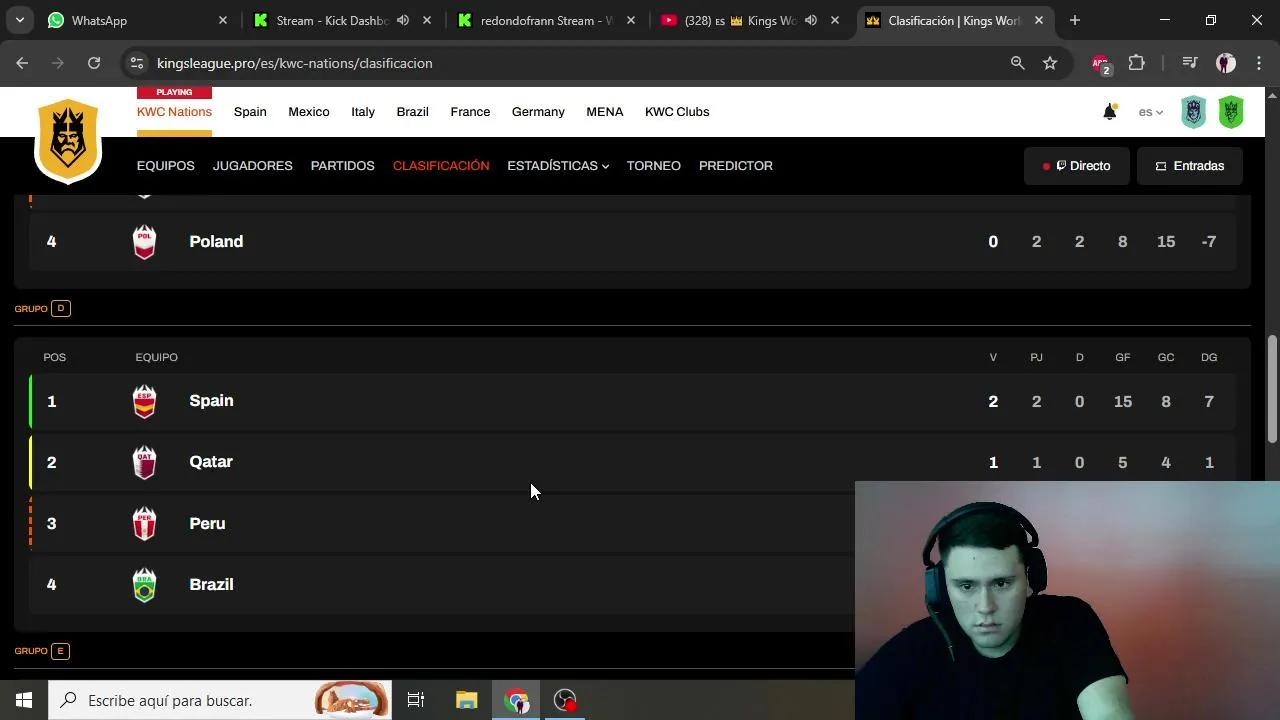Open the Mexico league menu item
Viewport: 1280px width, 720px height.
[309, 112]
